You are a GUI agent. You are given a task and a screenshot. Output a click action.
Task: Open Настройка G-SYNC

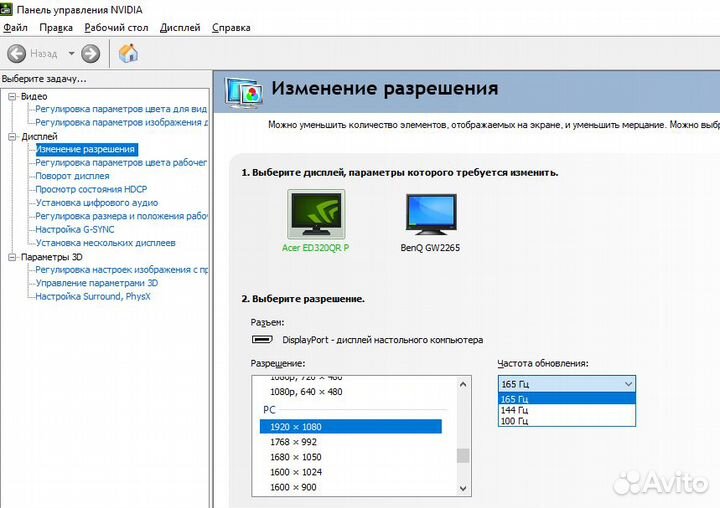75,229
